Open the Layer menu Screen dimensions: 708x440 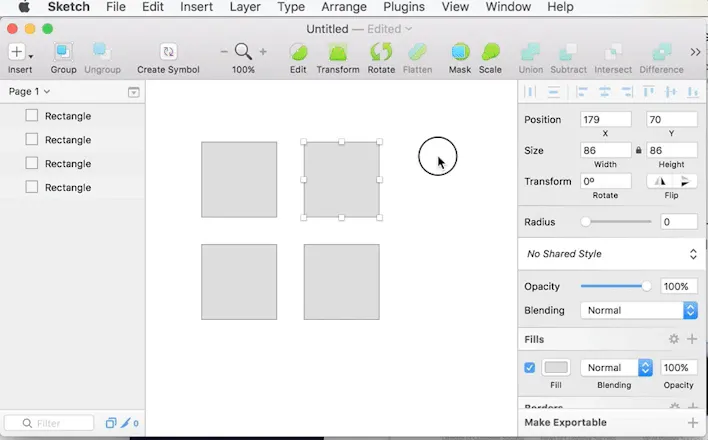[245, 7]
